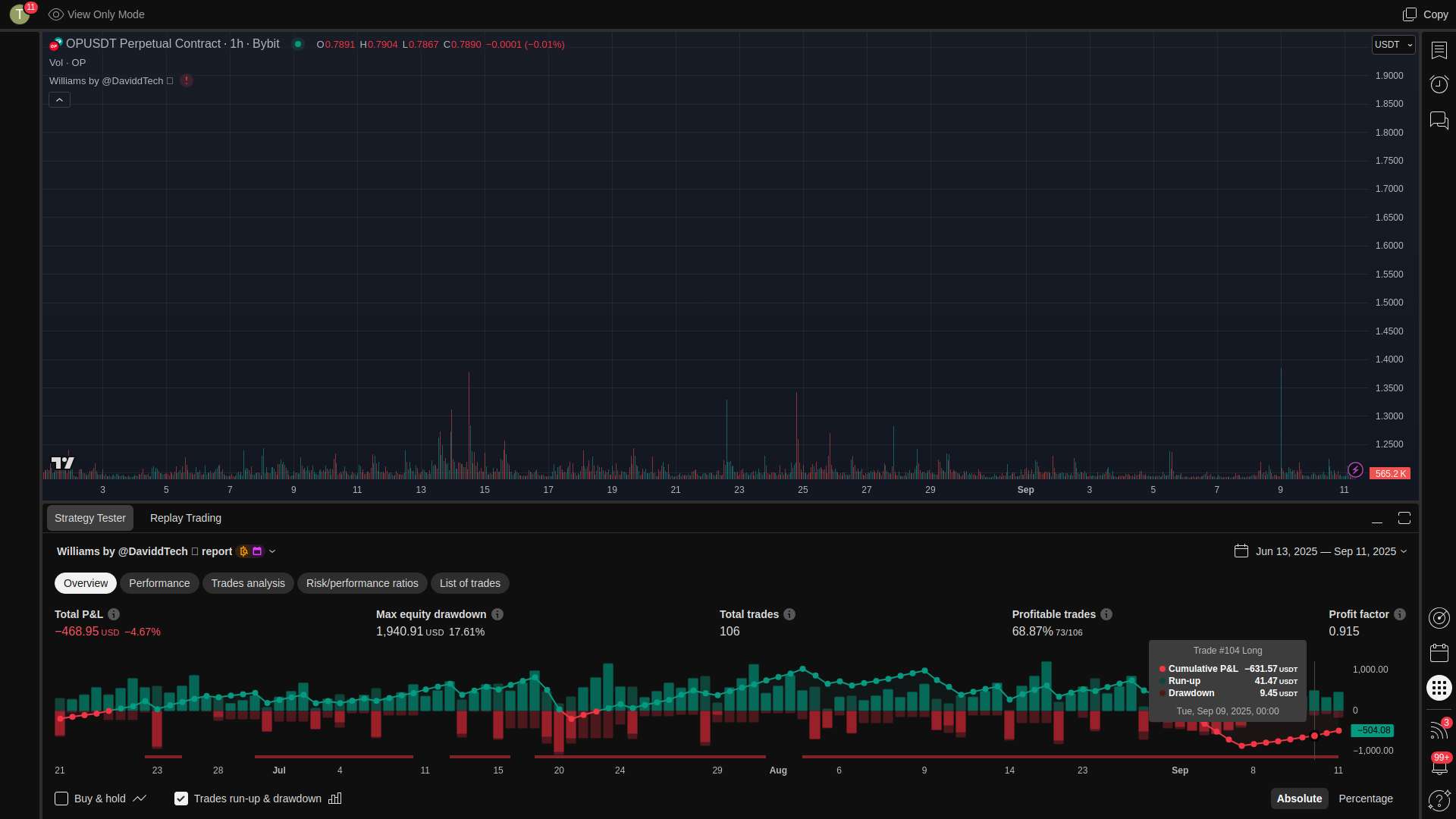Click the green market status dot
Screen dimensions: 1456x819
[x=298, y=44]
